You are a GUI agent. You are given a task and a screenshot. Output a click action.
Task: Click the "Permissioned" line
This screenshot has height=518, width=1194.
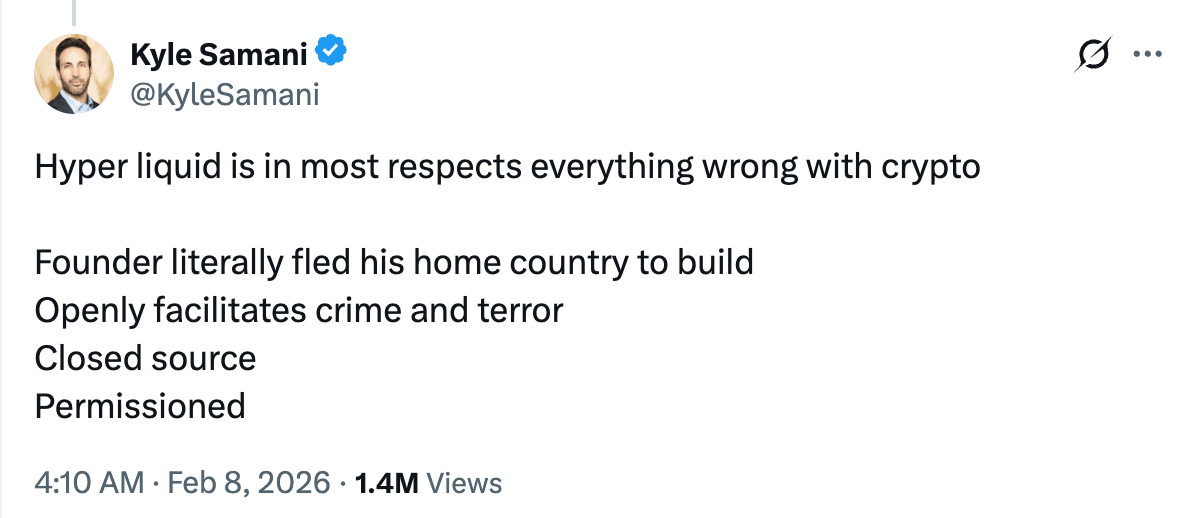140,406
